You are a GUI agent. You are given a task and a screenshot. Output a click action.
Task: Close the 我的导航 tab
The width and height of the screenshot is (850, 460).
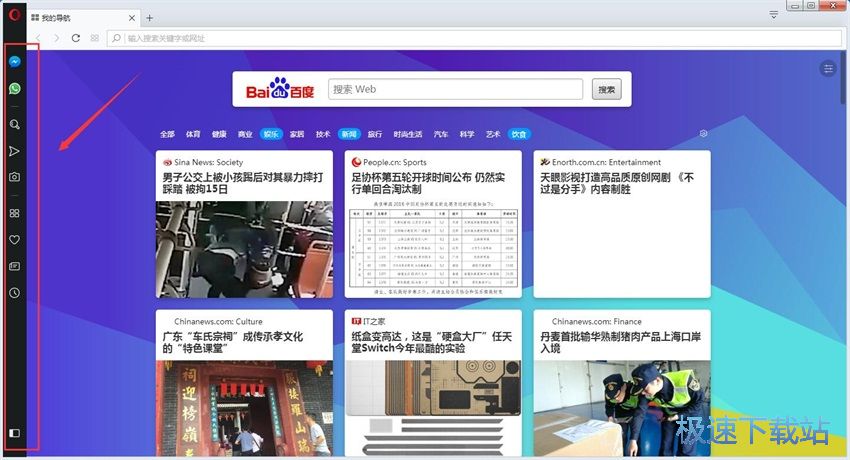coord(132,18)
